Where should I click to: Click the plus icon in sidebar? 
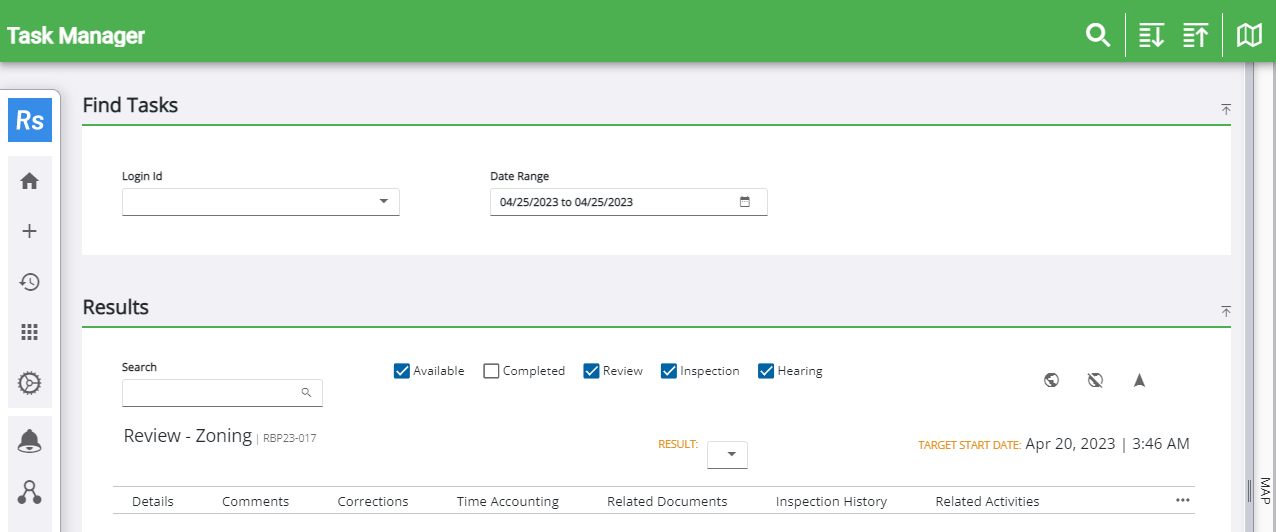[30, 231]
